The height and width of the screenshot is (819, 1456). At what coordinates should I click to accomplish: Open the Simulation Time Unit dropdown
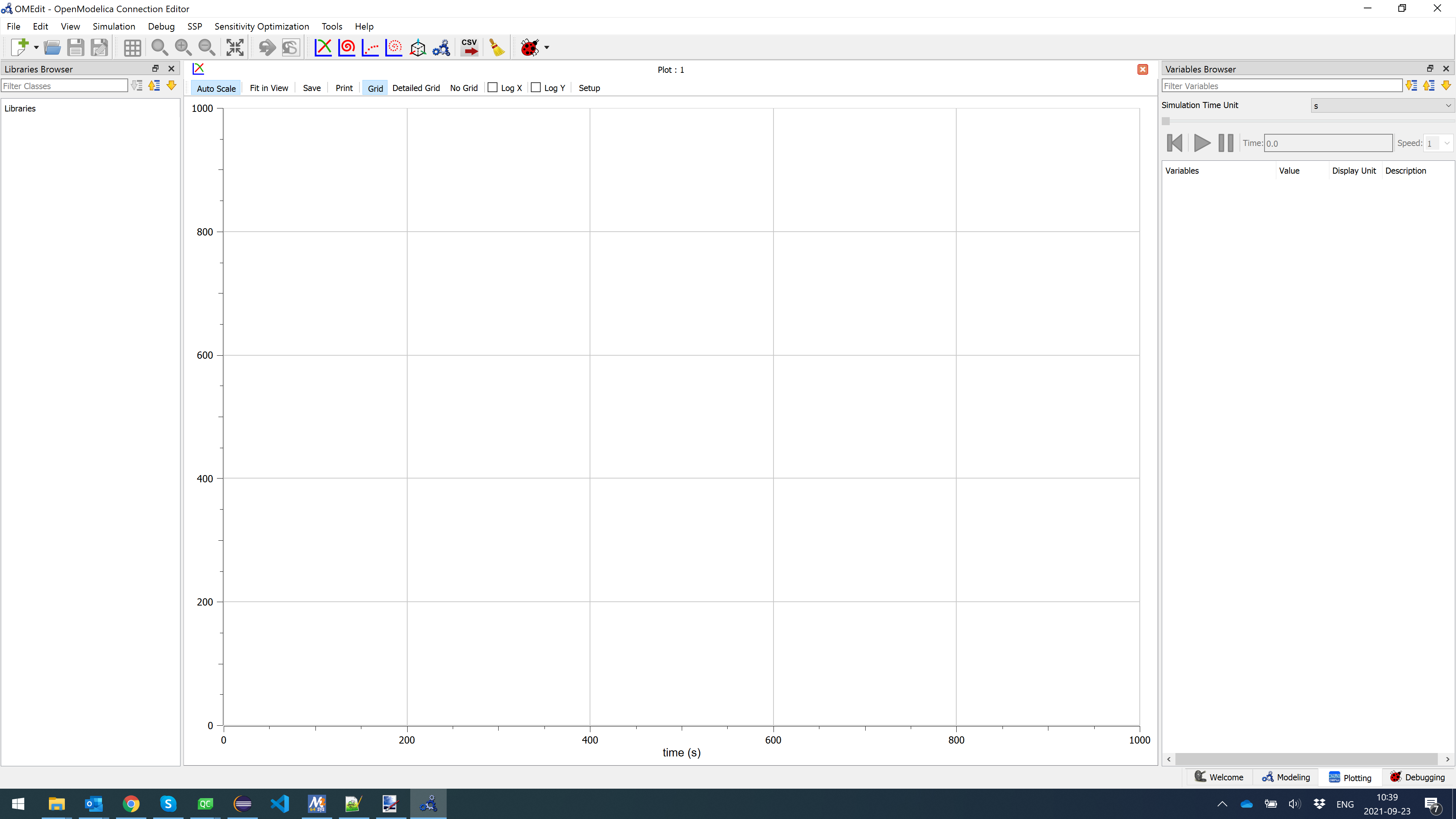click(x=1381, y=105)
